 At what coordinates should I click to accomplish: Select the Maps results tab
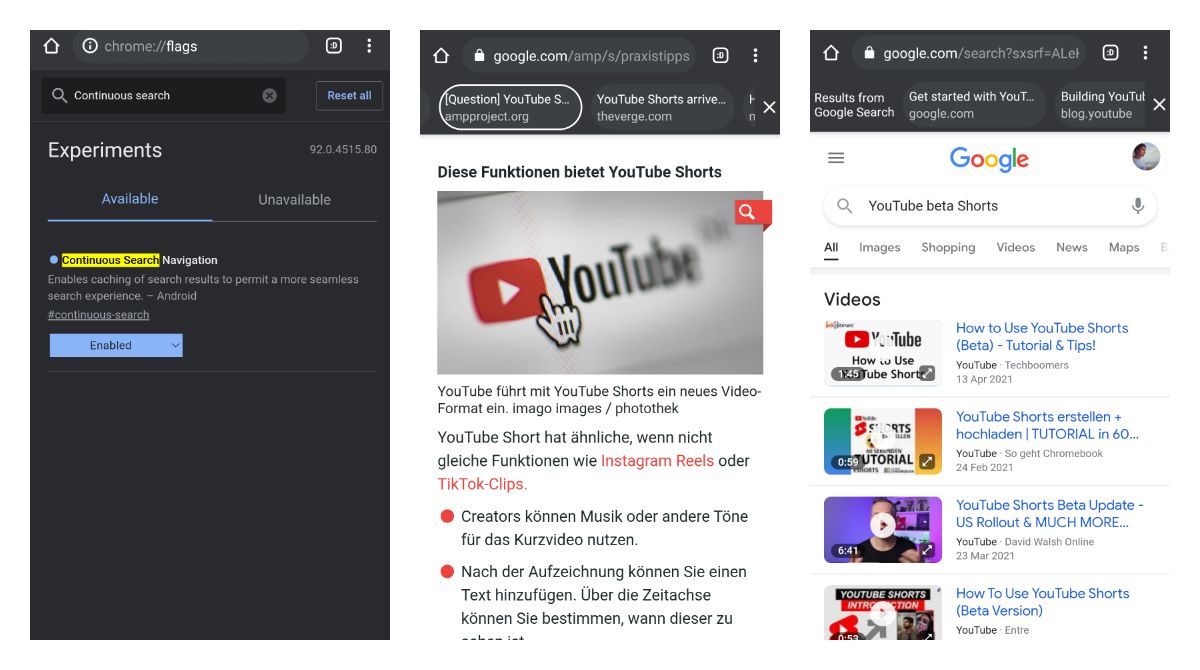[x=1124, y=248]
